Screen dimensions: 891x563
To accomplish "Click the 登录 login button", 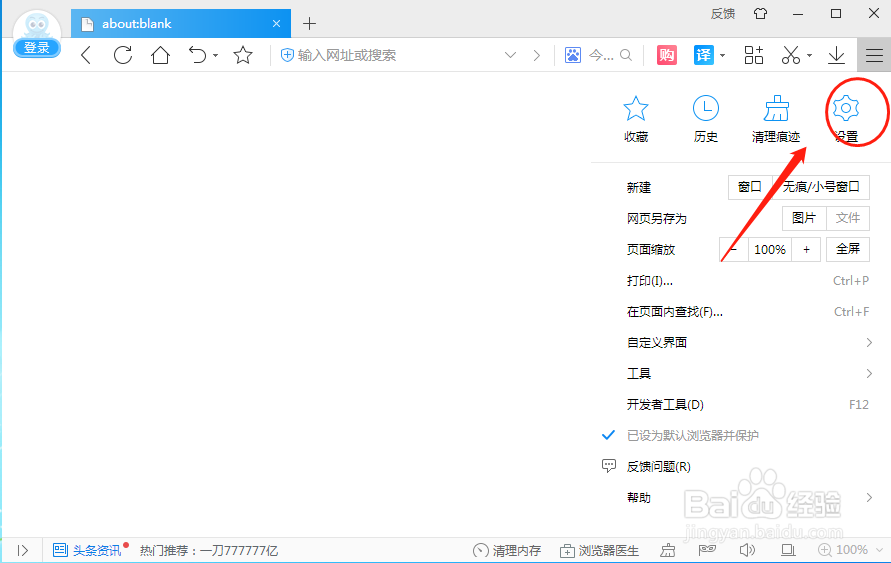I will point(37,48).
